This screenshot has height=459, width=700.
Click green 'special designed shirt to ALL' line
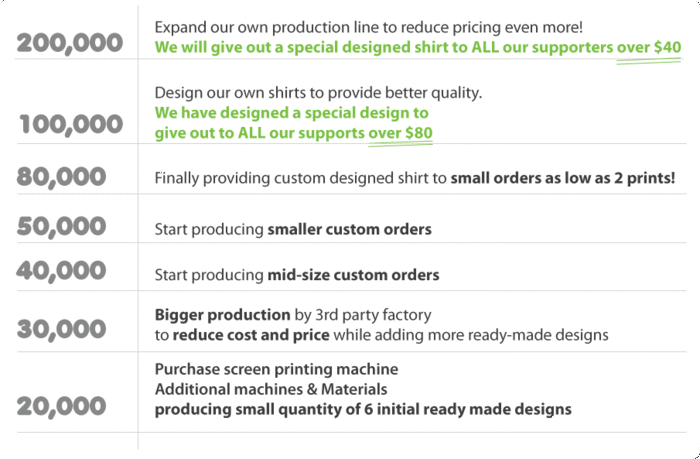(418, 47)
